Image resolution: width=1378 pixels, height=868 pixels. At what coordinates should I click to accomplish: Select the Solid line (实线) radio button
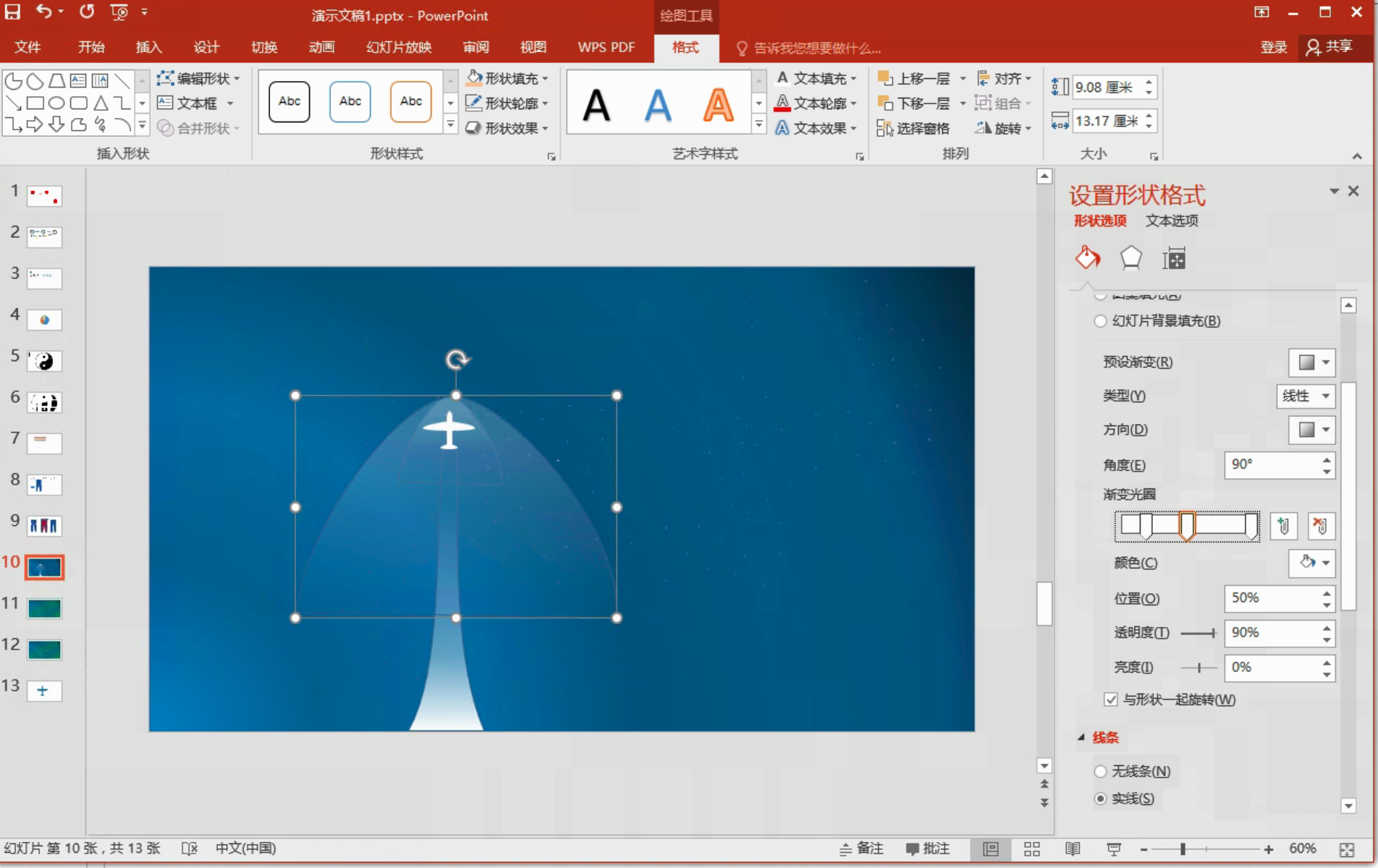coord(1100,799)
